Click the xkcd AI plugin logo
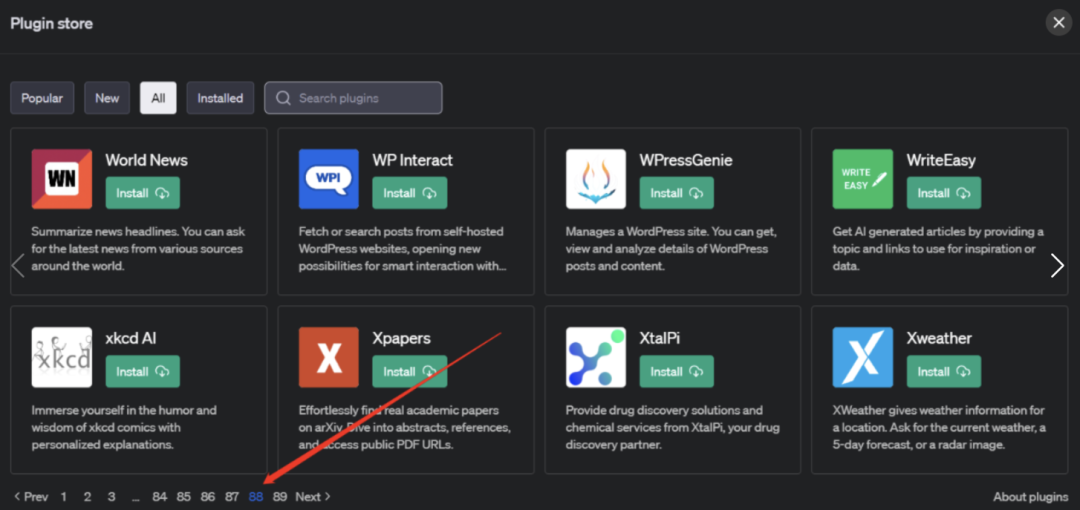The width and height of the screenshot is (1080, 510). (62, 357)
